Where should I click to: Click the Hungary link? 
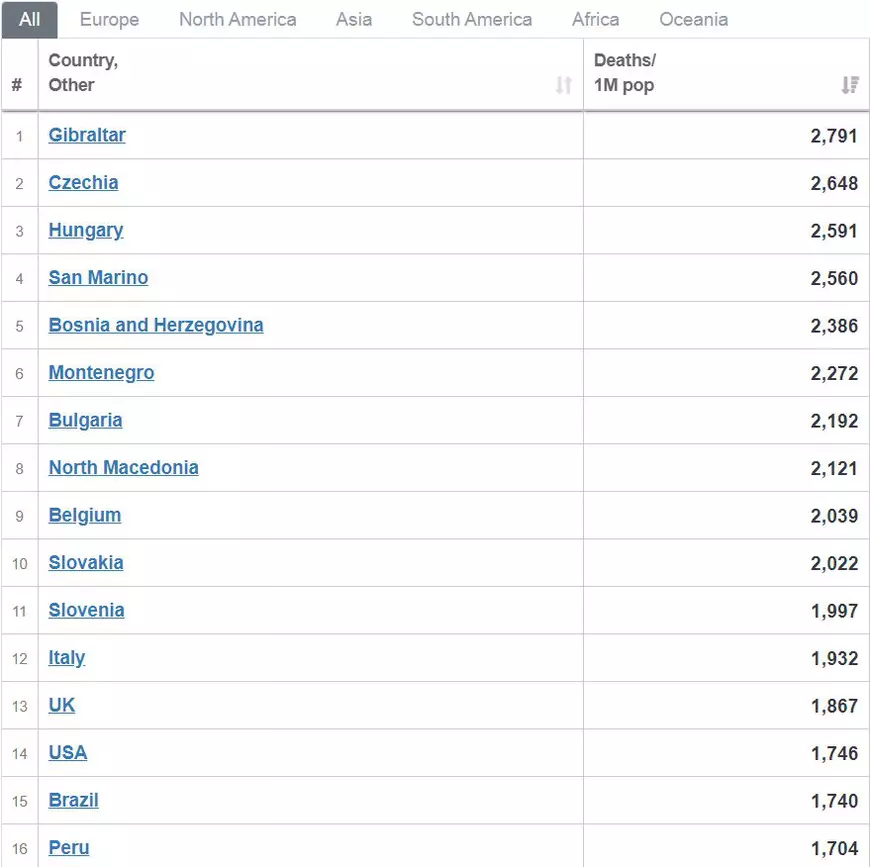(x=86, y=230)
